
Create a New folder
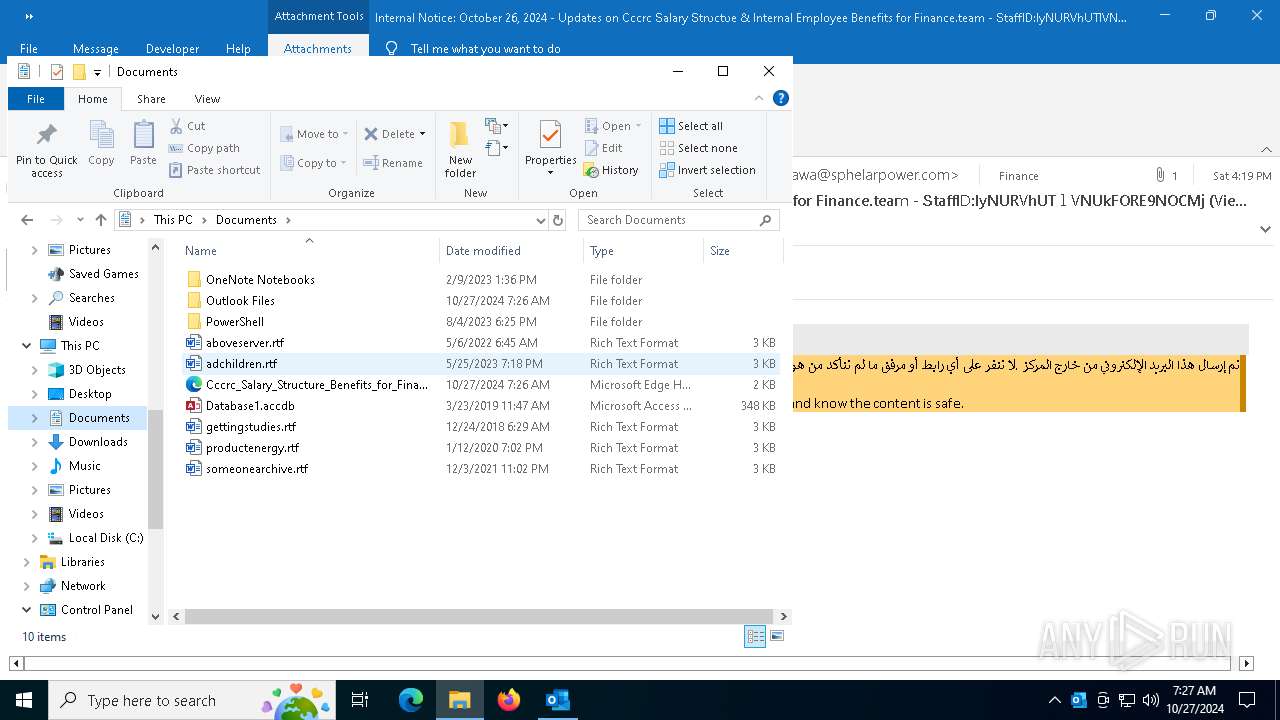(x=460, y=149)
